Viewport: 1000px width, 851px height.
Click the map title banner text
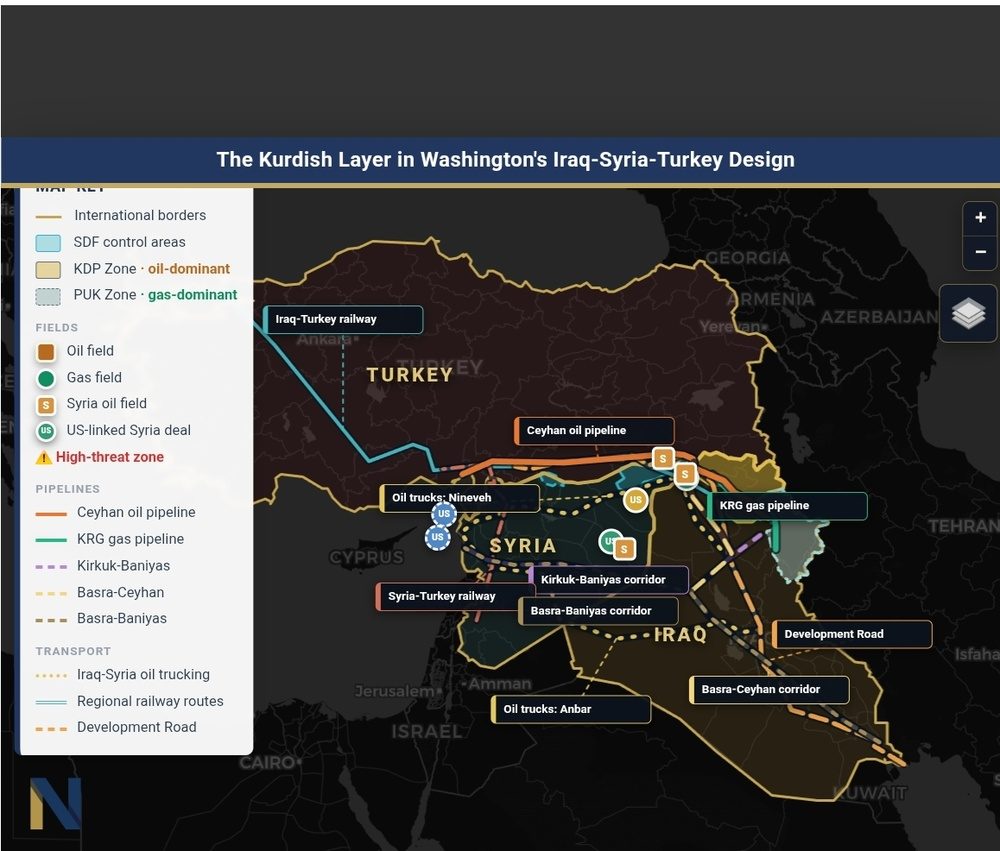pyautogui.click(x=505, y=159)
